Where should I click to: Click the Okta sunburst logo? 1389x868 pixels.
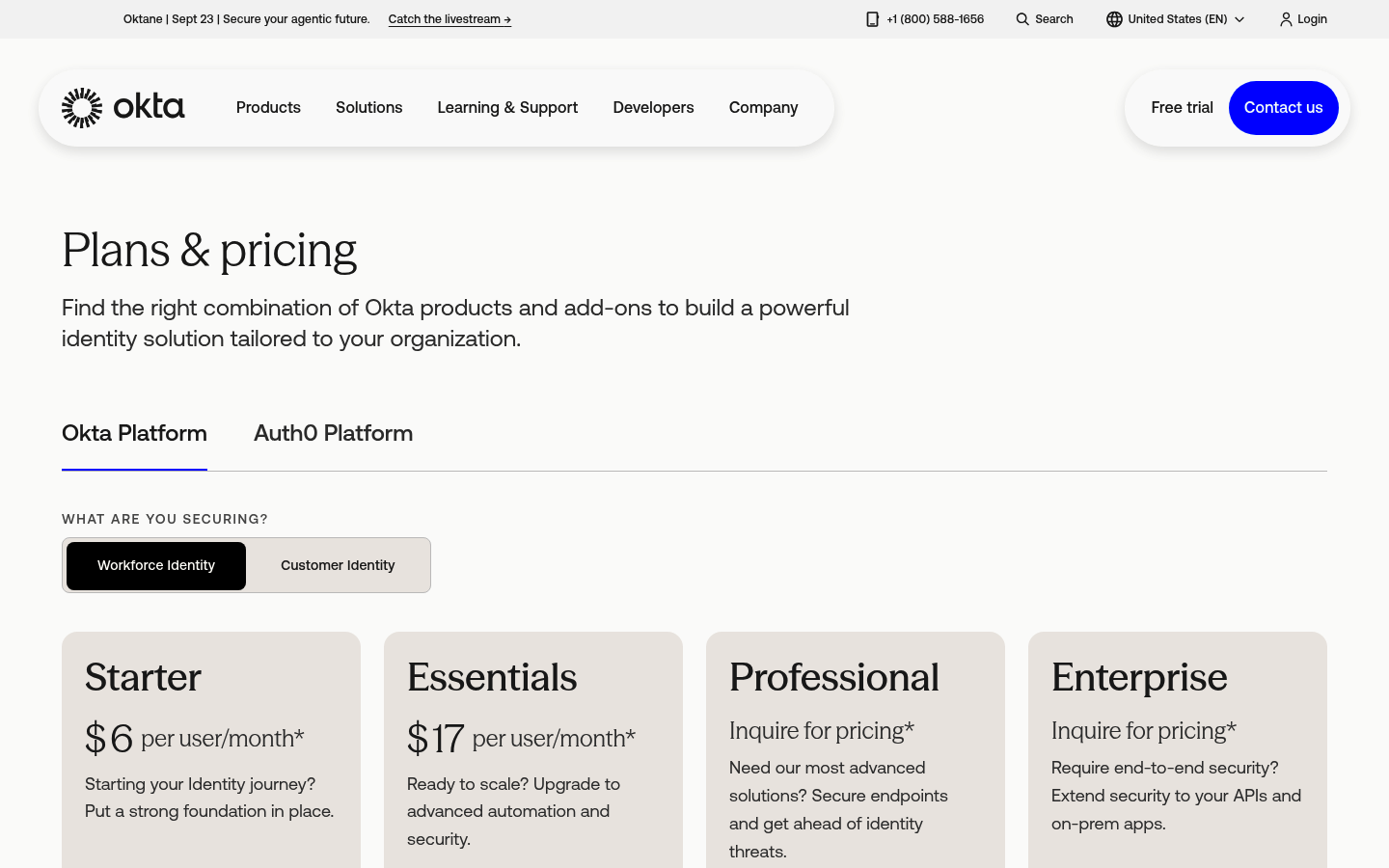coord(82,108)
